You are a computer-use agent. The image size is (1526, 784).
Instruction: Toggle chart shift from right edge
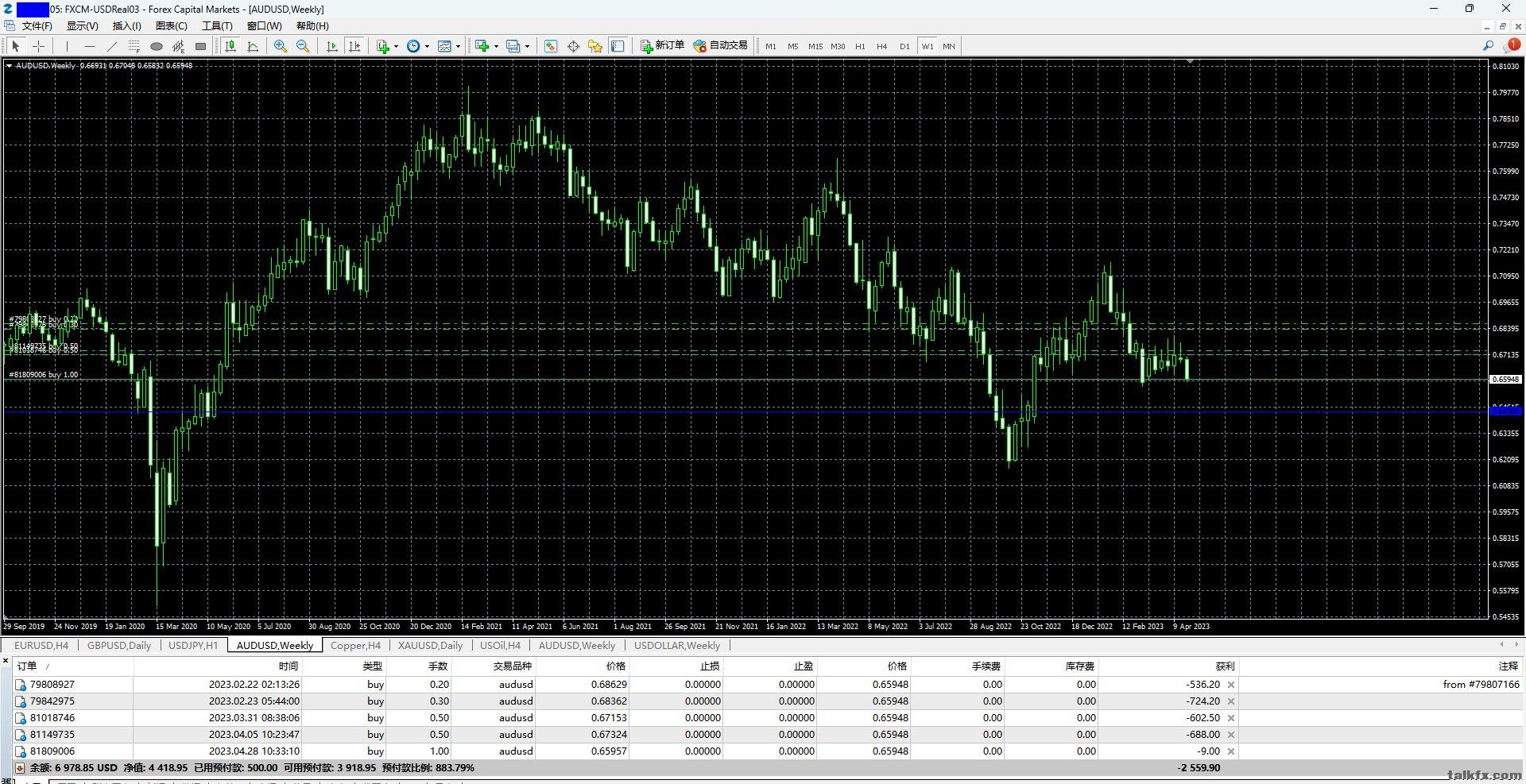[354, 46]
